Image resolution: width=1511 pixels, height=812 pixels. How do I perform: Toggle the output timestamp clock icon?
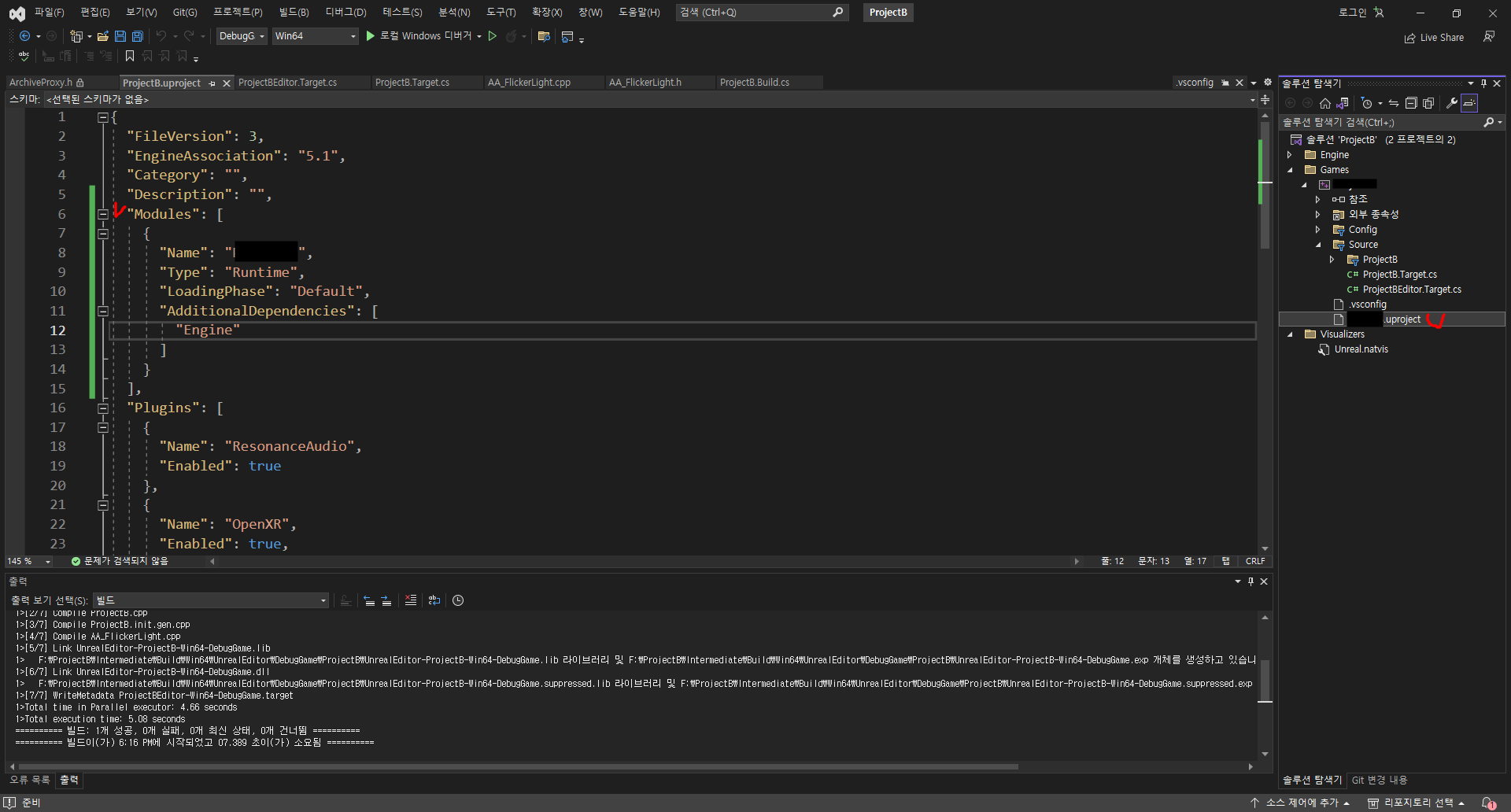458,600
